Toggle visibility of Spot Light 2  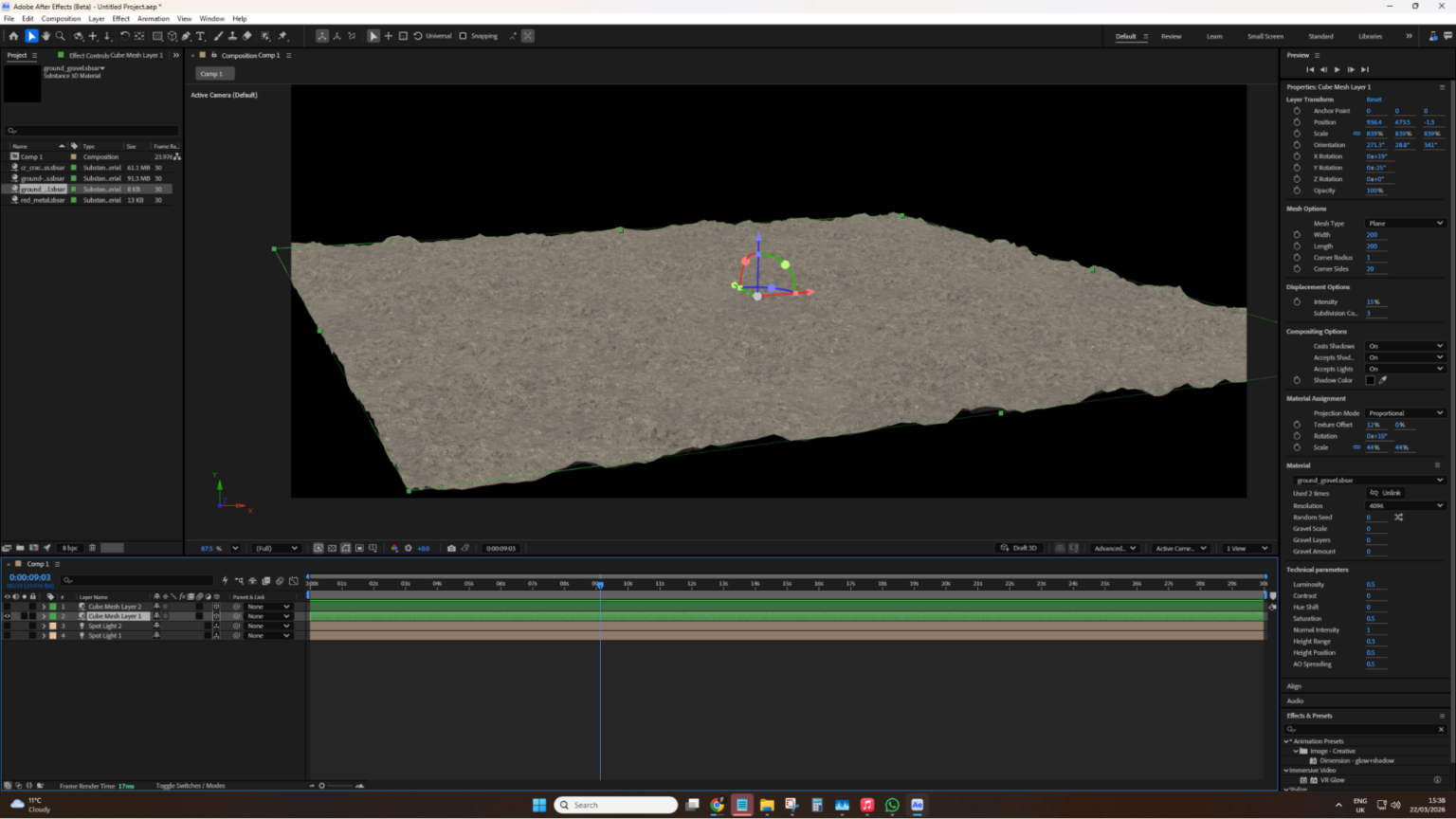[8, 626]
